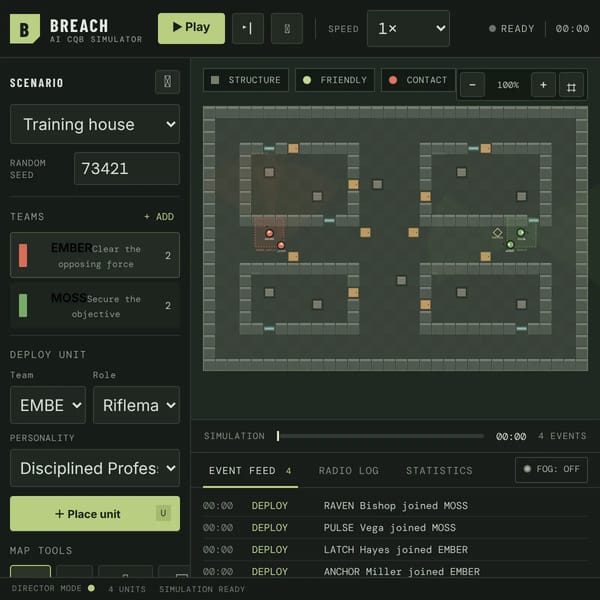The height and width of the screenshot is (600, 600).
Task: Click the icon button beside SCENARIO heading
Action: click(167, 82)
